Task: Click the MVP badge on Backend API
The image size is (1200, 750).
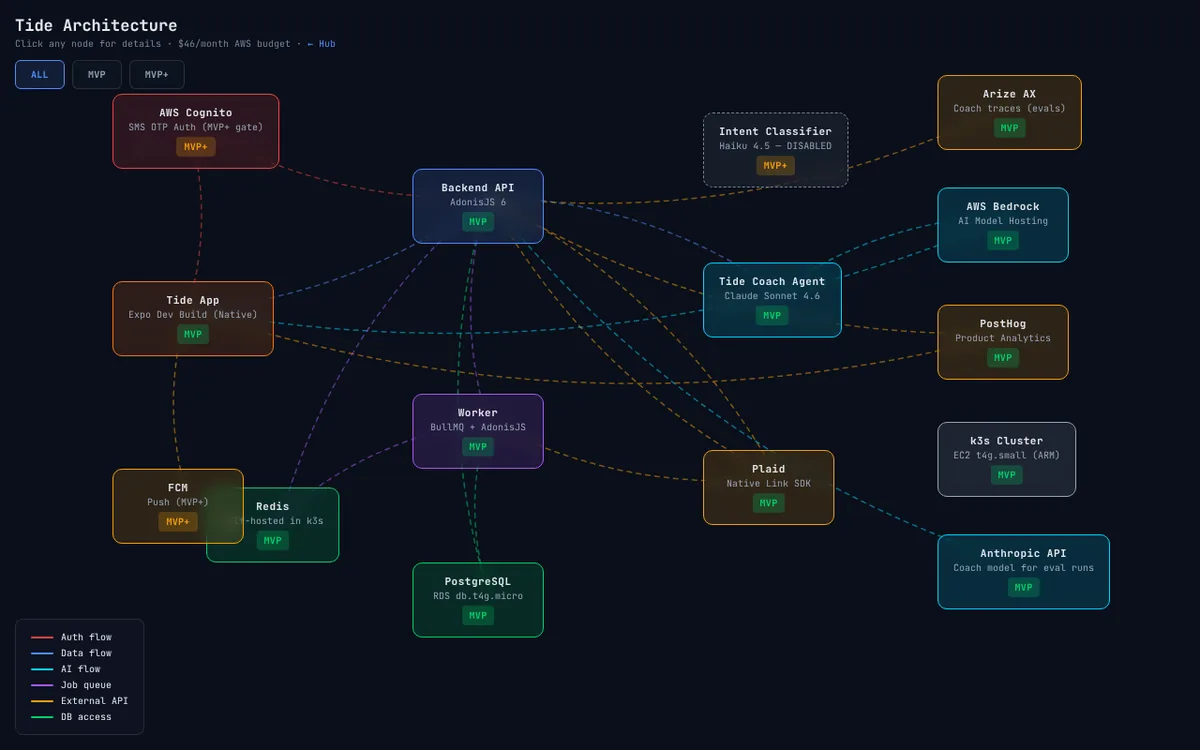Action: click(x=478, y=222)
